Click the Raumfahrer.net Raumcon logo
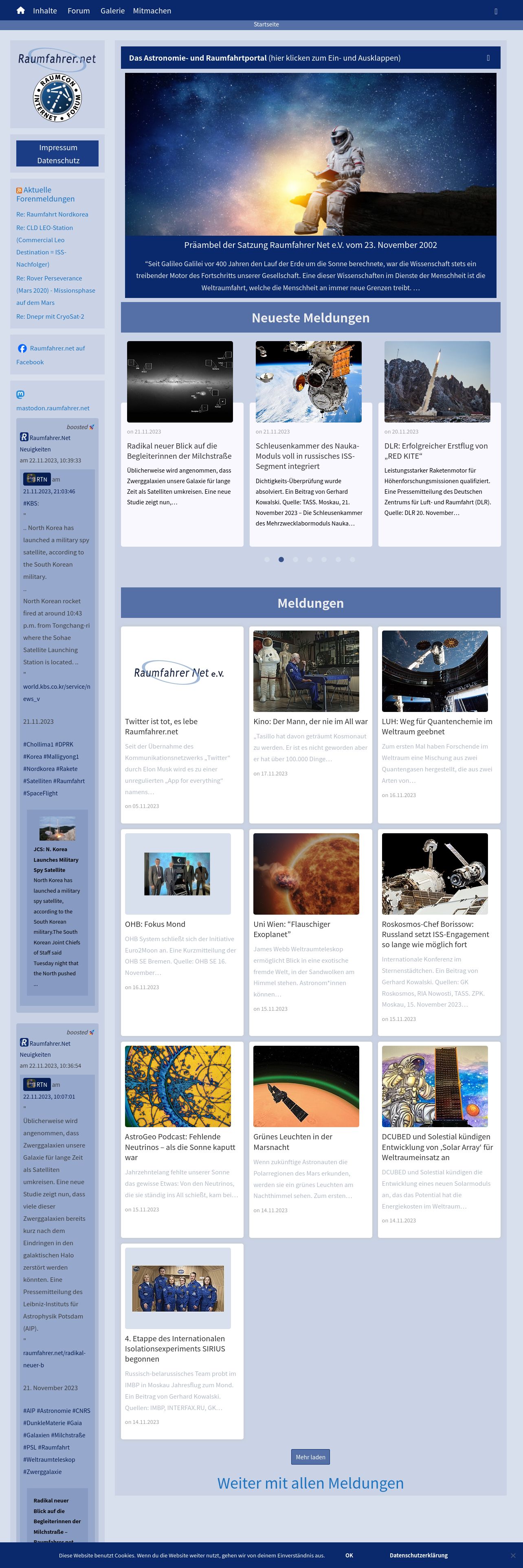Viewport: 523px width, 1568px height. click(x=57, y=85)
